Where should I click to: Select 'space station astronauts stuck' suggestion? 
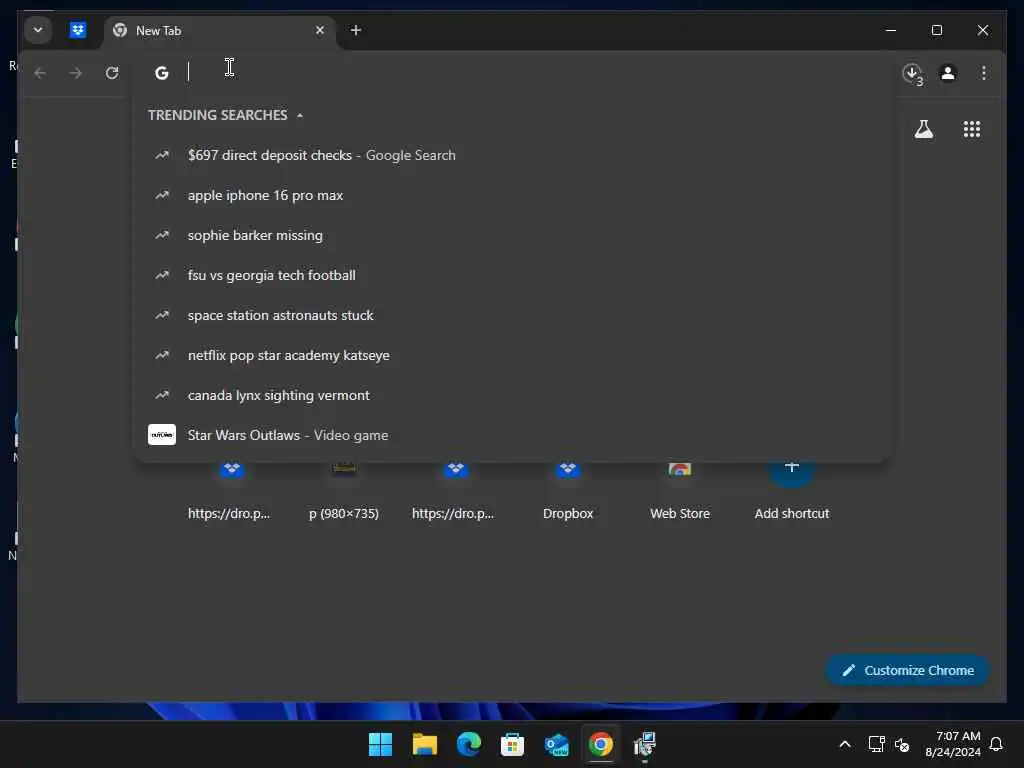click(x=511, y=315)
